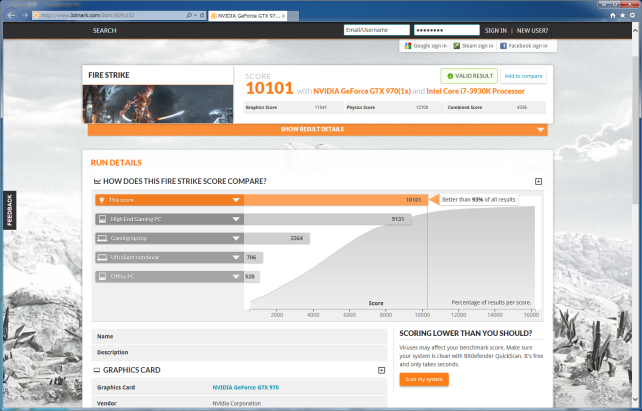Open the This score dropdown arrow
Viewport: 642px width, 411px height.
236,200
